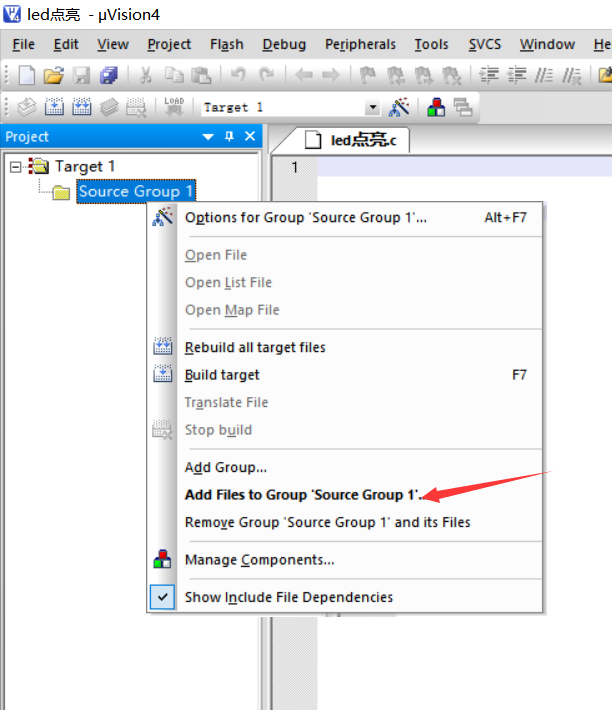This screenshot has width=612, height=710.
Task: Open the Flash menu
Action: click(227, 44)
